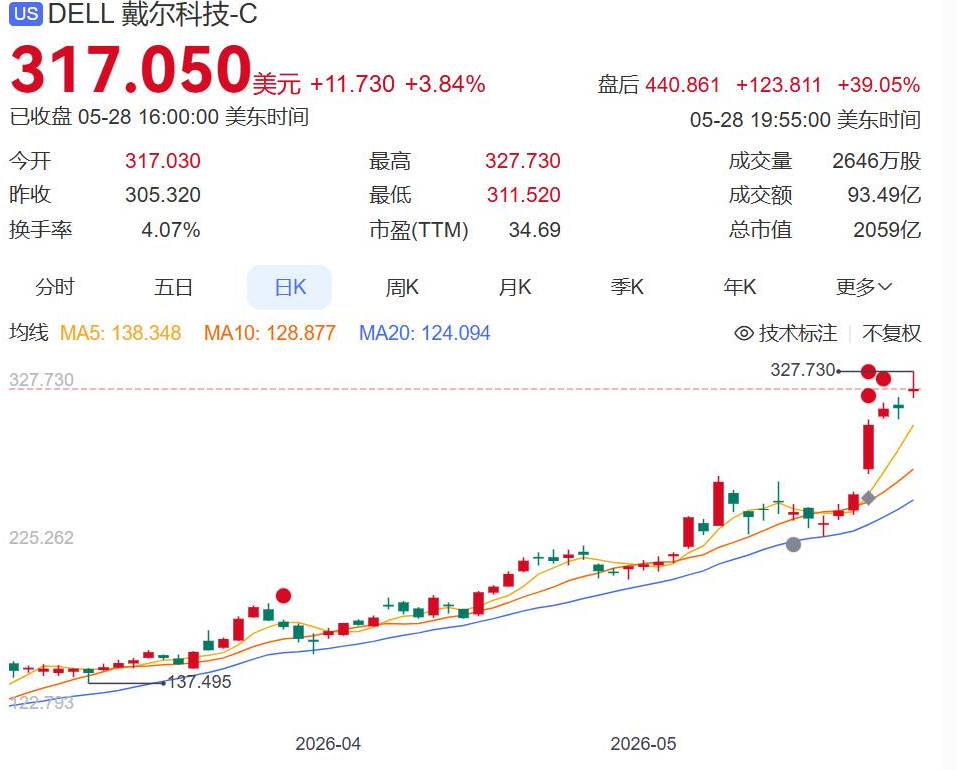Click the 225.262 y-axis price label

pyautogui.click(x=42, y=538)
